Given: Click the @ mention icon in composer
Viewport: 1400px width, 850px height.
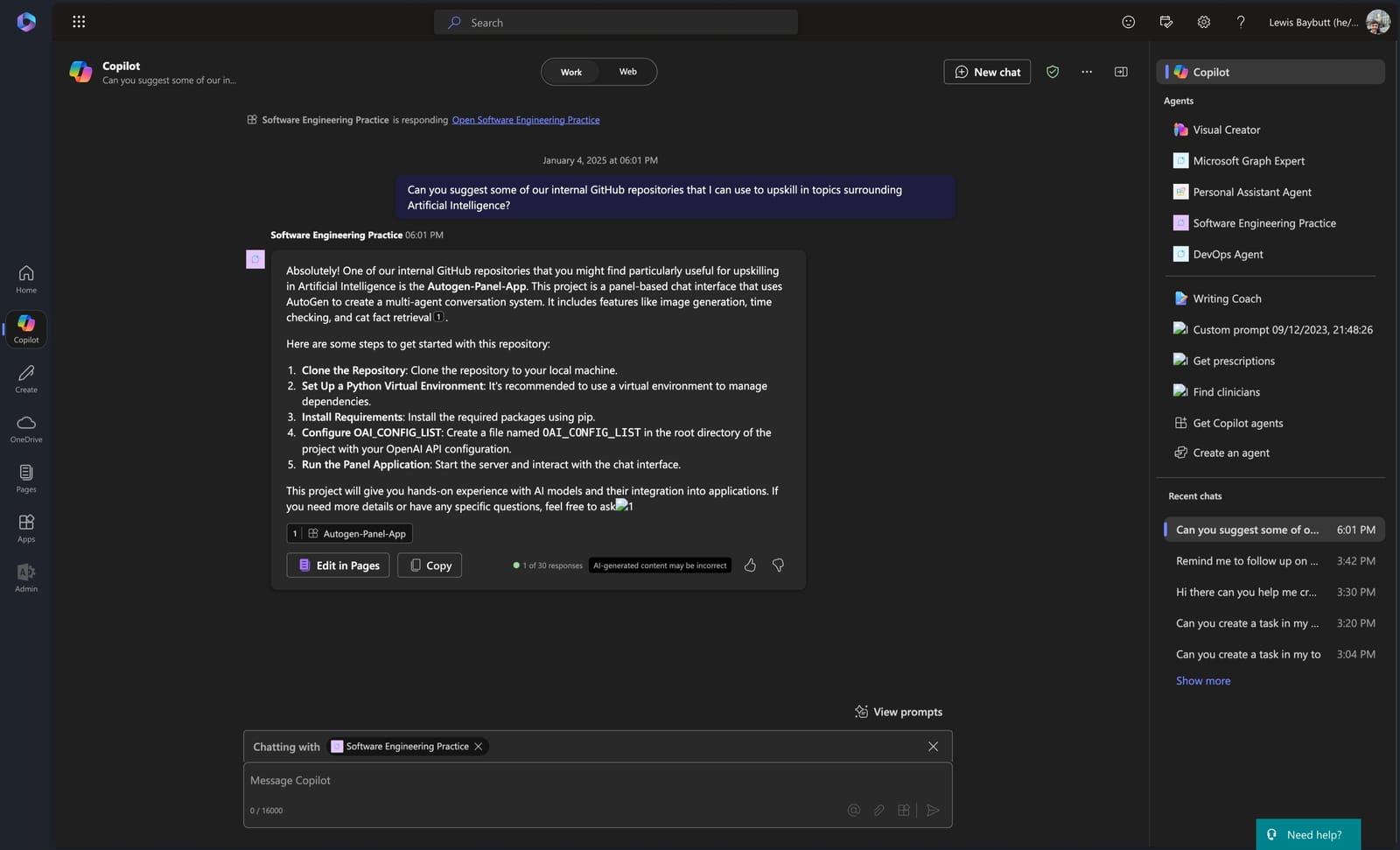Looking at the screenshot, I should pyautogui.click(x=853, y=810).
